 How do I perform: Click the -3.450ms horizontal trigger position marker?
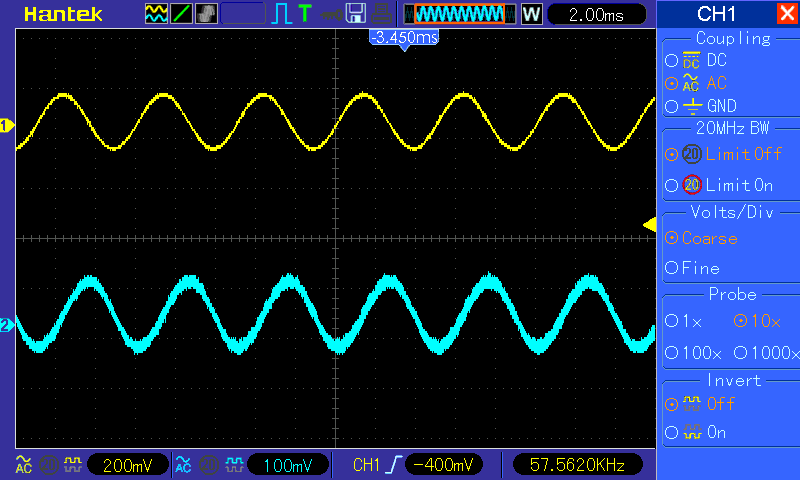coord(404,40)
